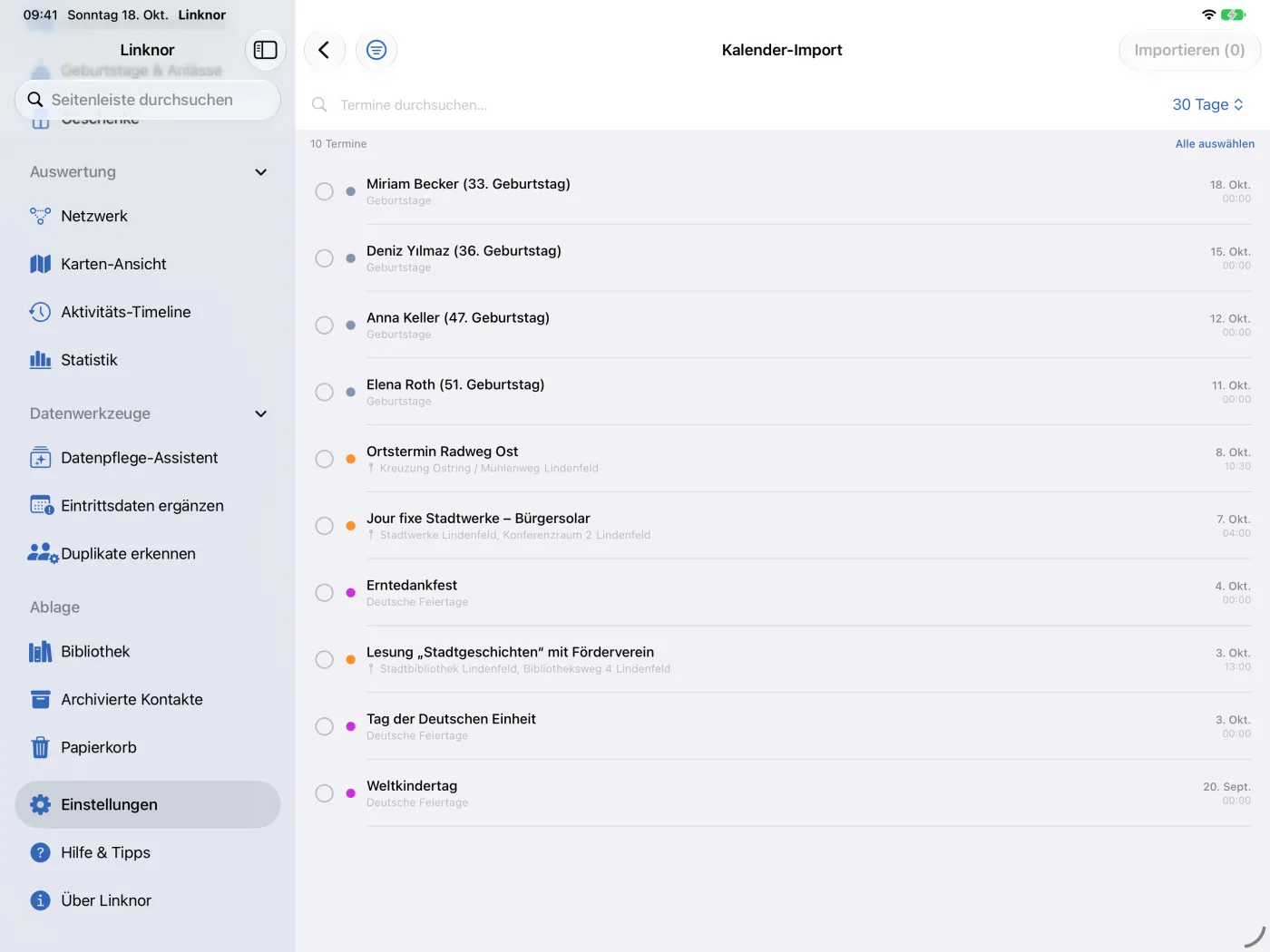Select Erntedankfest event circle
This screenshot has width=1270, height=952.
tap(324, 593)
